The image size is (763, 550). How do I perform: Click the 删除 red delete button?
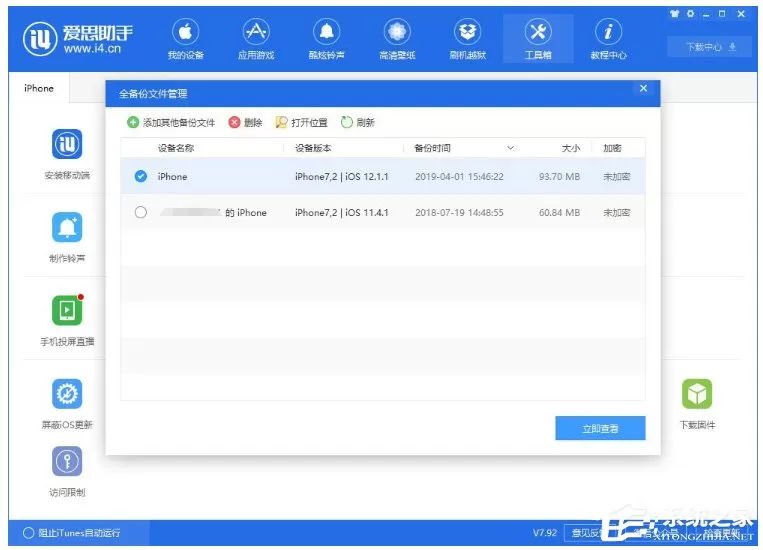(x=245, y=123)
